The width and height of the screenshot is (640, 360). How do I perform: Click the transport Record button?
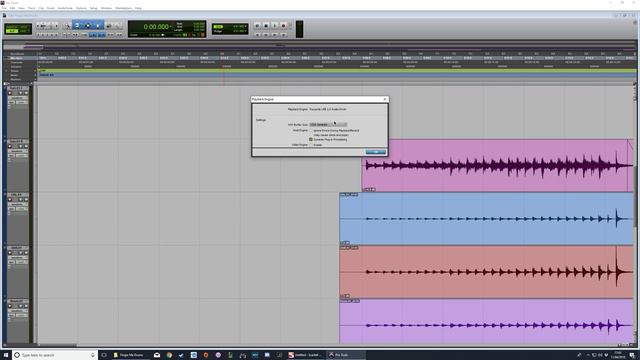[x=284, y=25]
